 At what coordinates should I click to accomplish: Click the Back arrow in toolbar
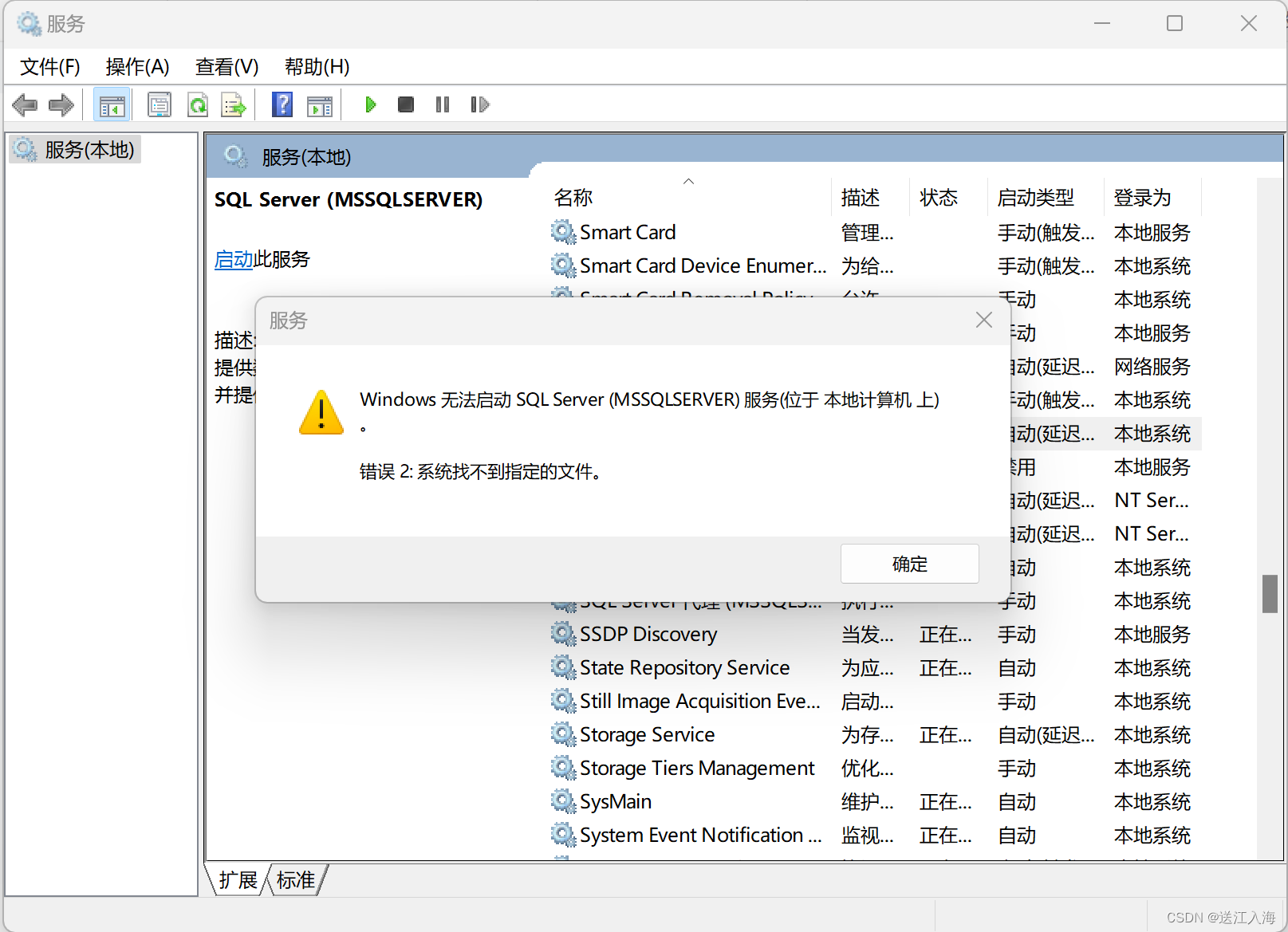26,104
